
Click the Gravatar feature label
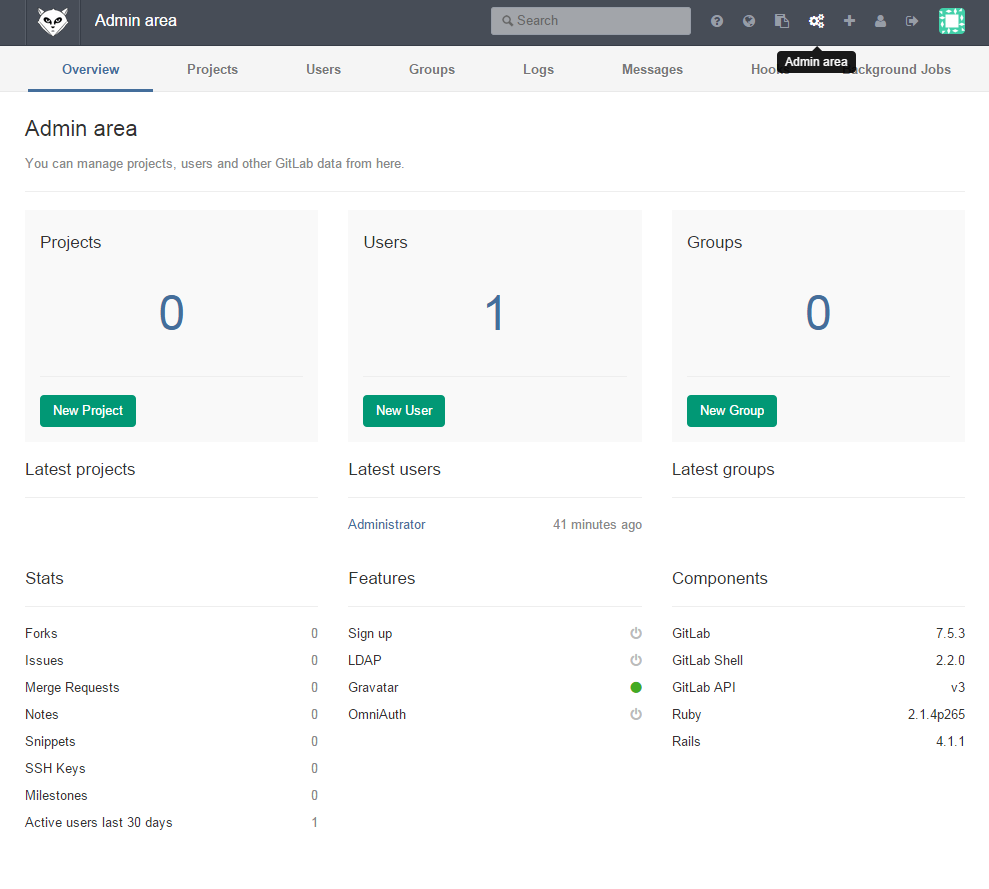coord(373,687)
